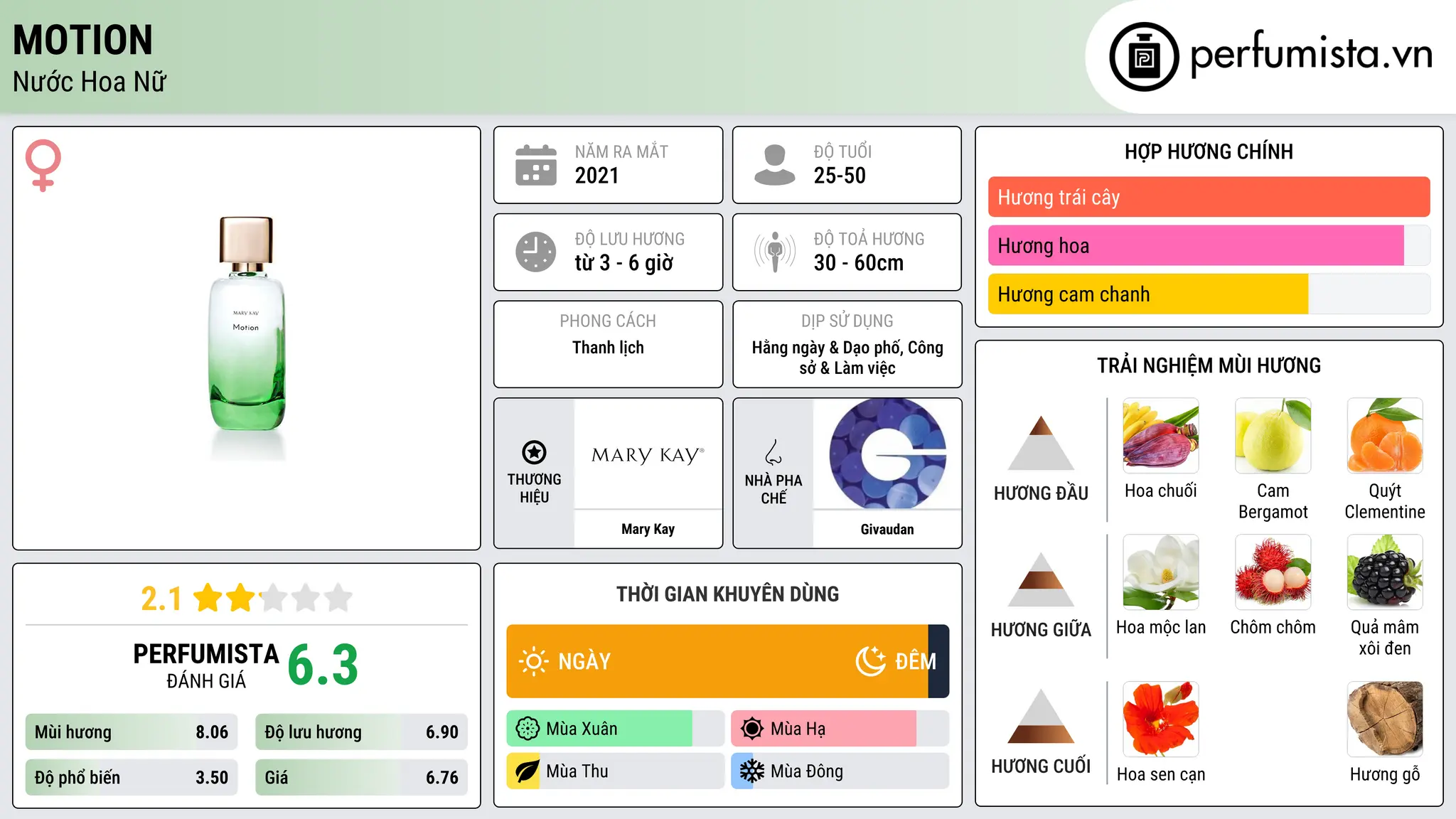This screenshot has height=819, width=1456.
Task: Click the Hương đầu pyramid icon
Action: point(1041,442)
